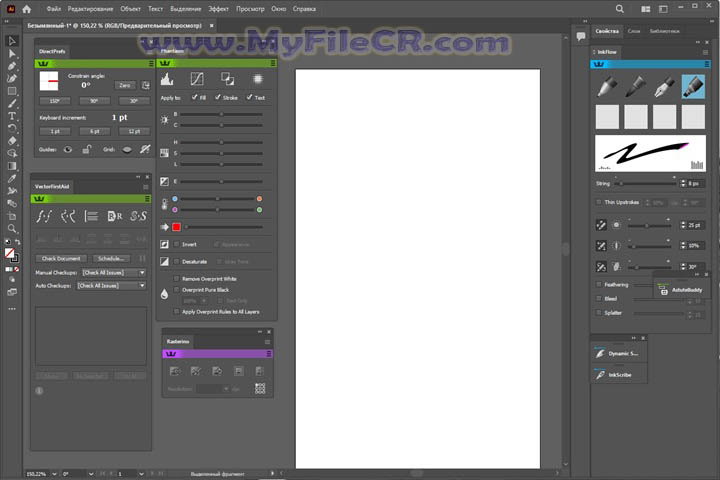Select the Rotate tool
This screenshot has height=480, width=720.
(12, 128)
